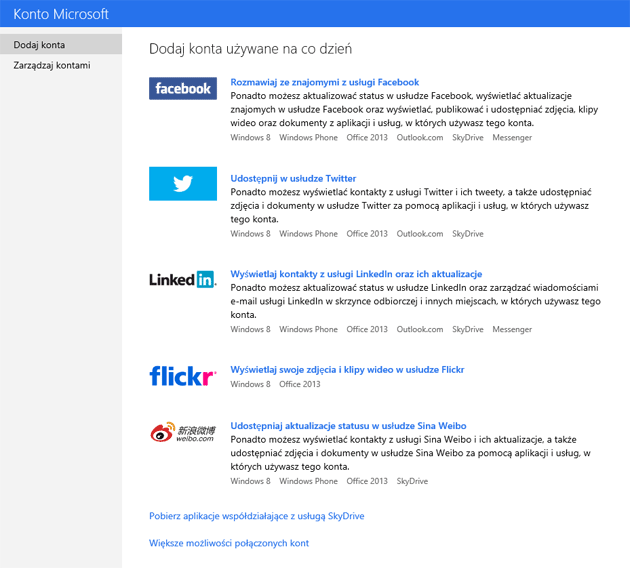Click SkyDrive label in Twitter row
Viewport: 630px width, 568px height.
tap(468, 234)
